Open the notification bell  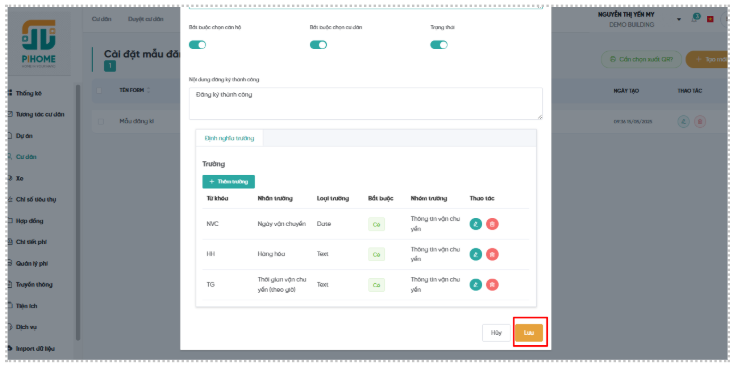[694, 19]
